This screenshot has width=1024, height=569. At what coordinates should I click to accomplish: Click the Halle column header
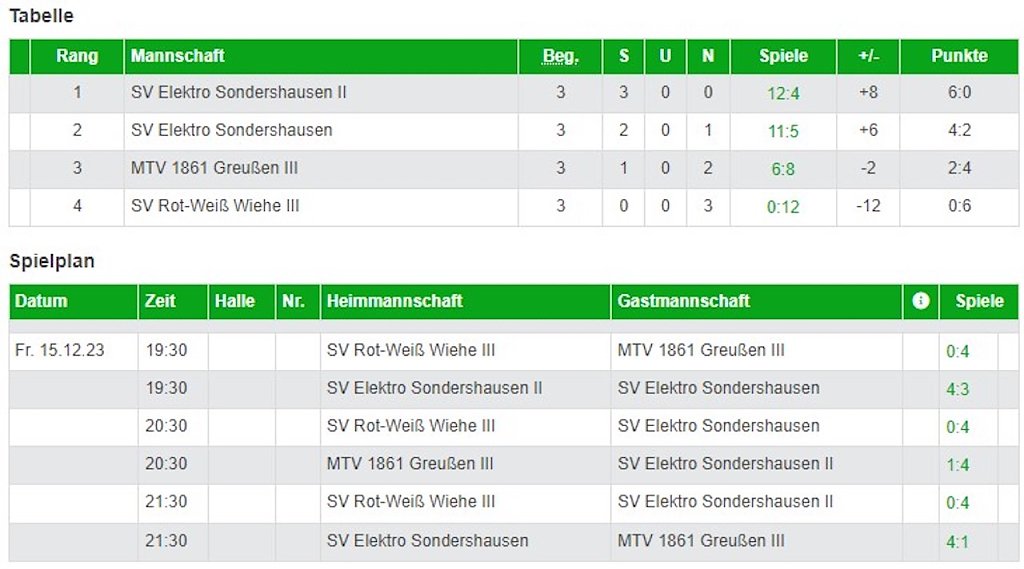[x=235, y=301]
